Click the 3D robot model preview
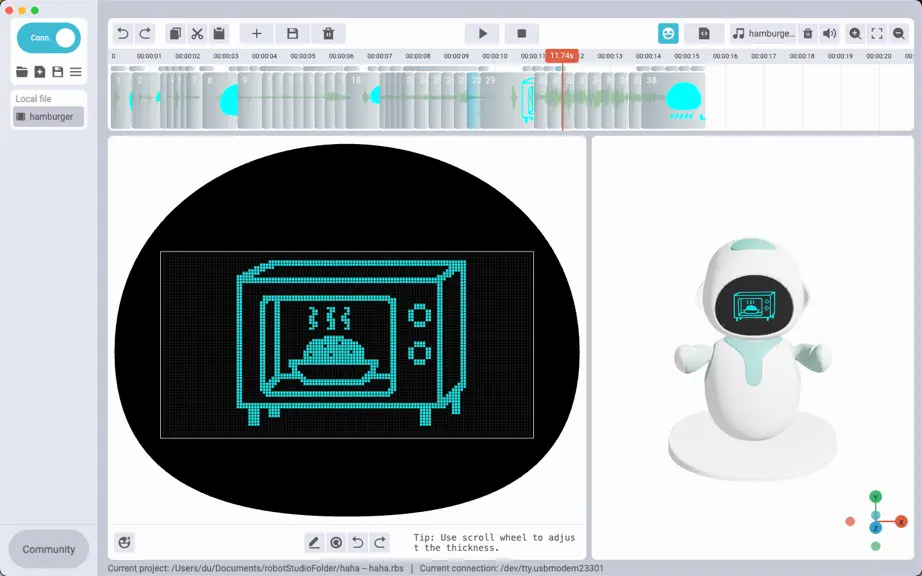The image size is (922, 576). (753, 359)
